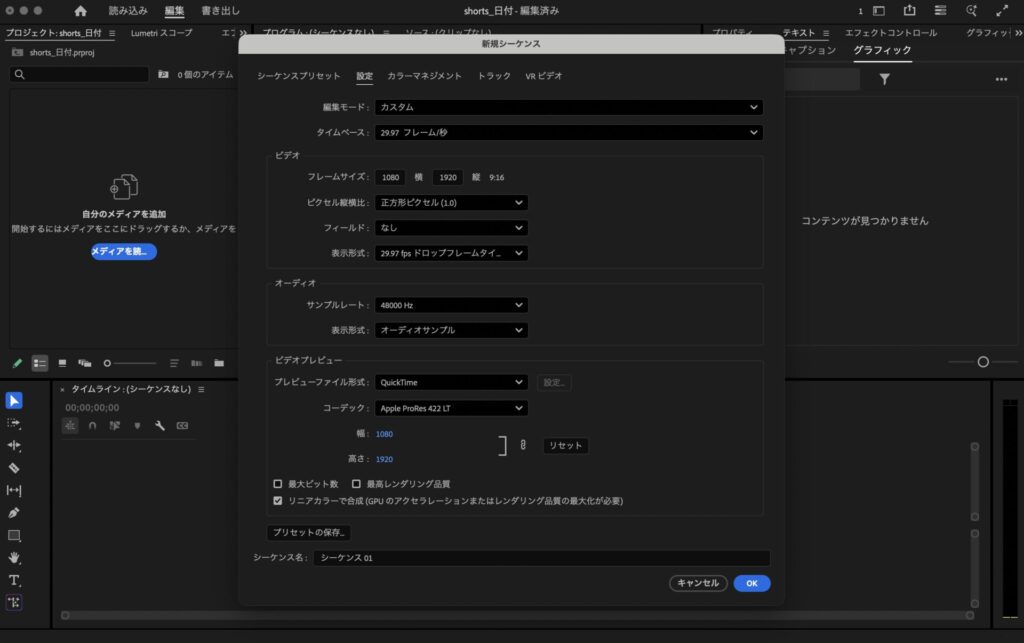Click the share/export icon in top bar
The width and height of the screenshot is (1024, 643).
[x=909, y=10]
